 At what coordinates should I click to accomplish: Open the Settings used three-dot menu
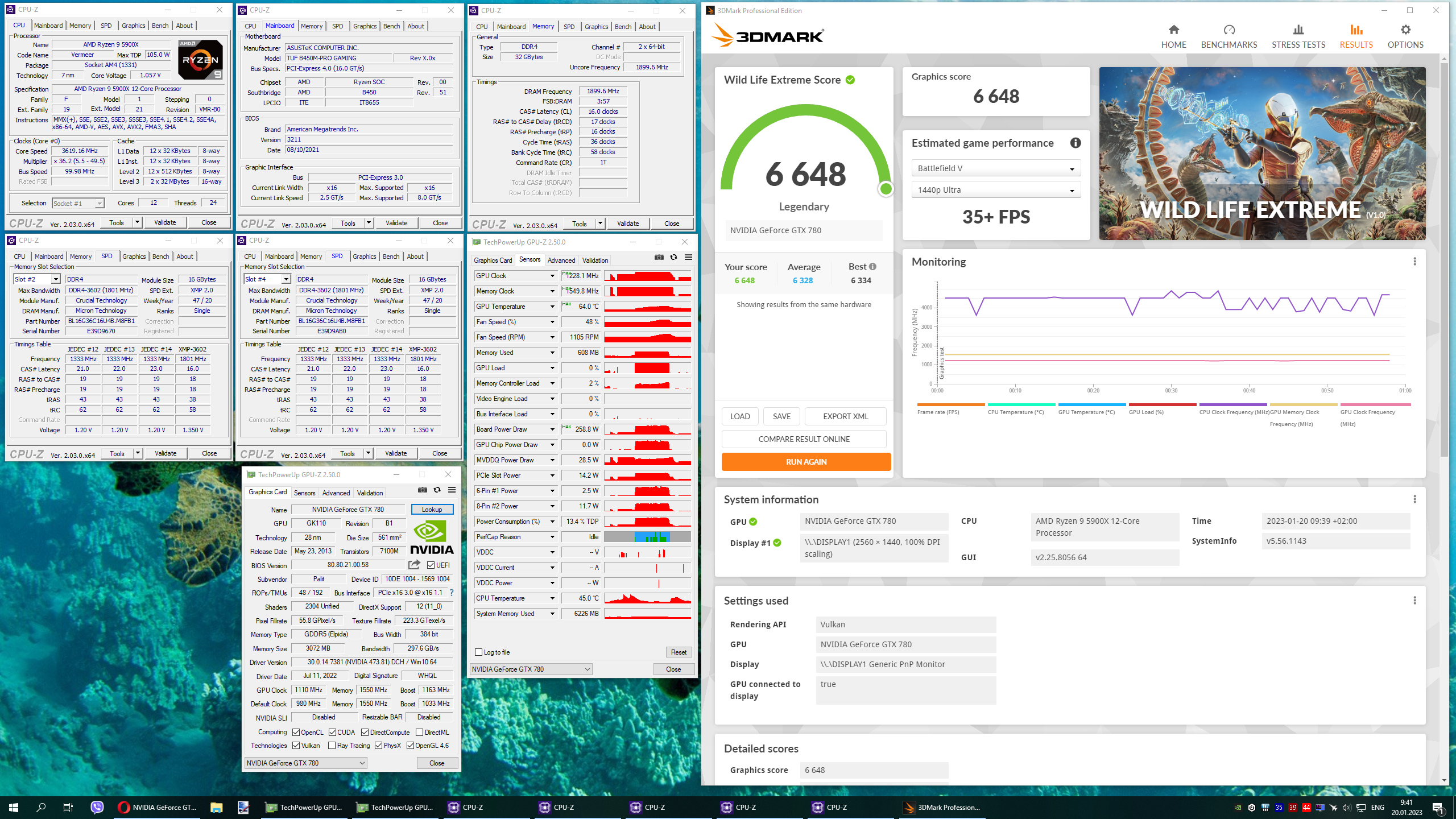(1414, 601)
